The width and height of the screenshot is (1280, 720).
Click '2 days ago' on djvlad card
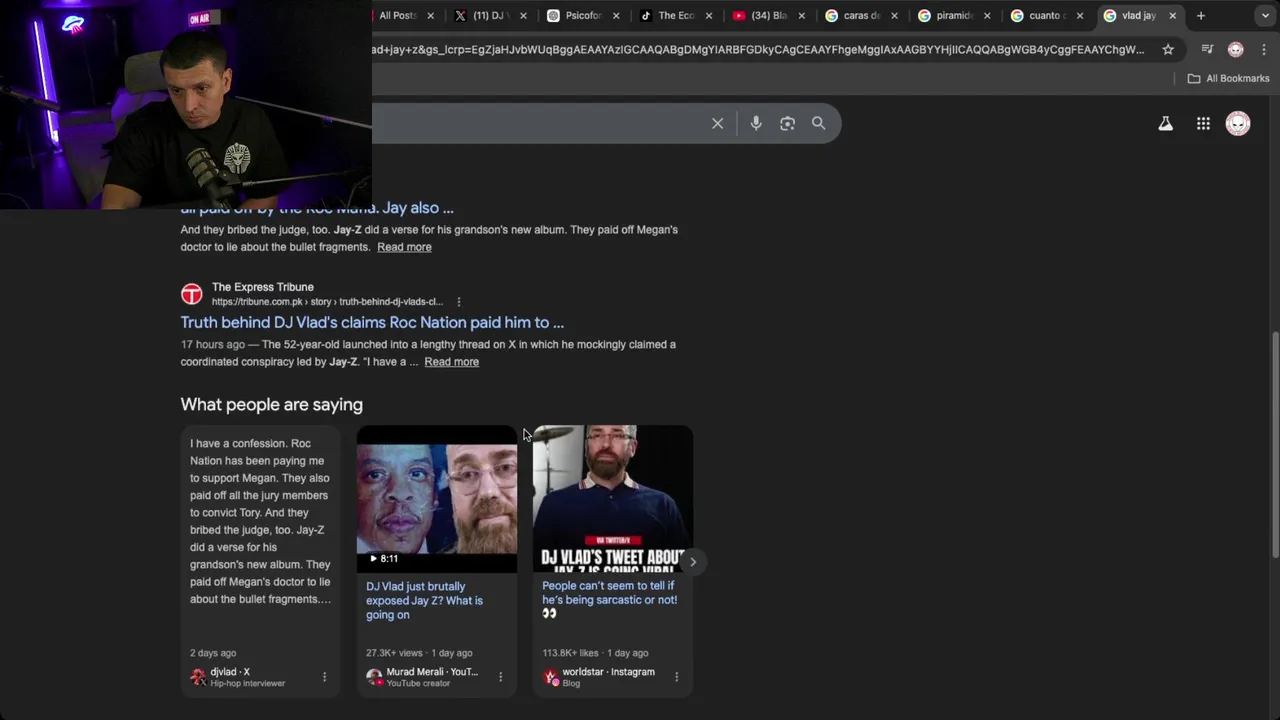pyautogui.click(x=213, y=653)
